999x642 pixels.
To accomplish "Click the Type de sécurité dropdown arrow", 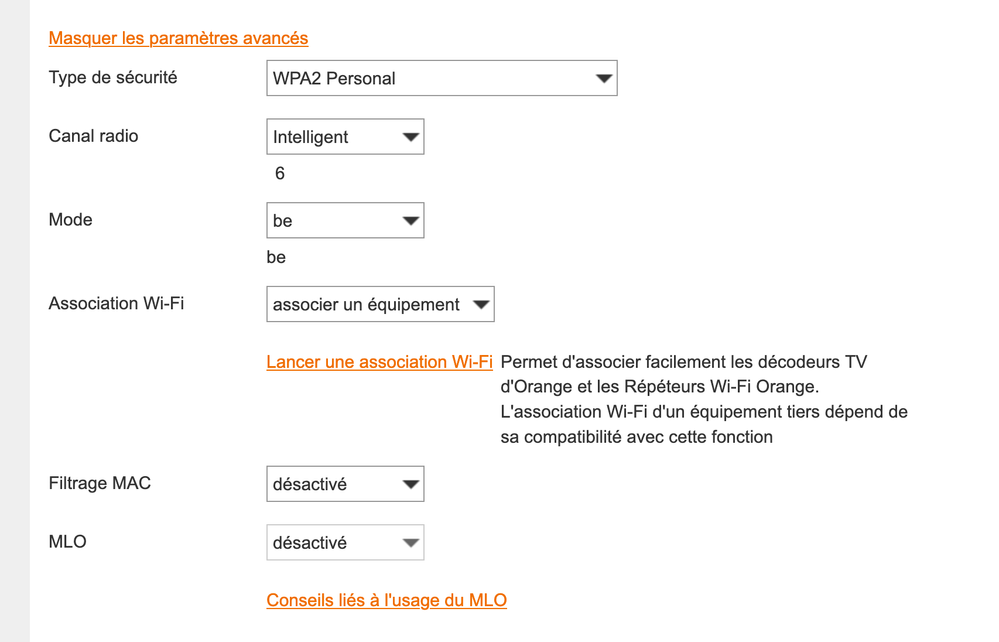I will click(603, 79).
